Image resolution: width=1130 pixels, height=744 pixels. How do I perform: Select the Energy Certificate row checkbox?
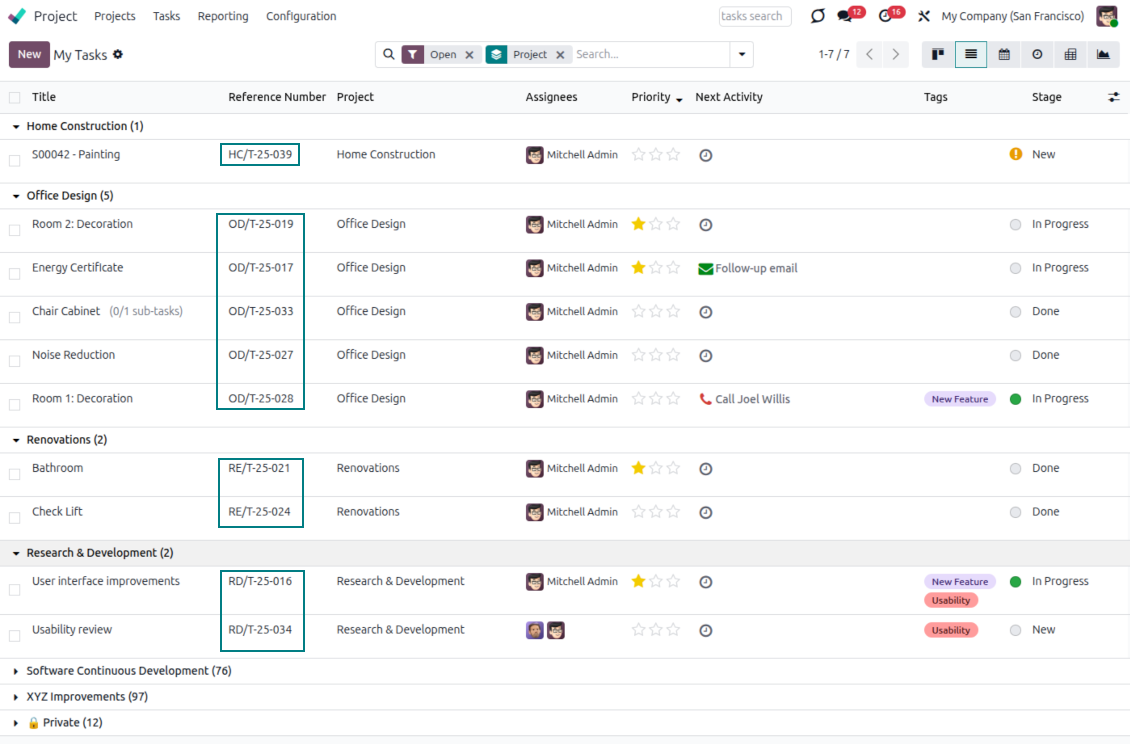(x=14, y=273)
